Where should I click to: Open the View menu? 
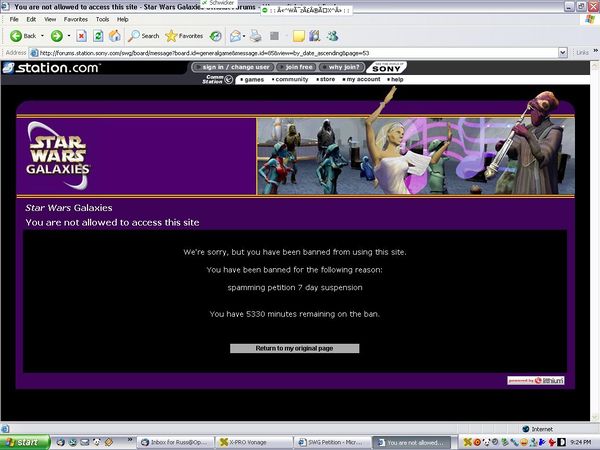pyautogui.click(x=50, y=19)
